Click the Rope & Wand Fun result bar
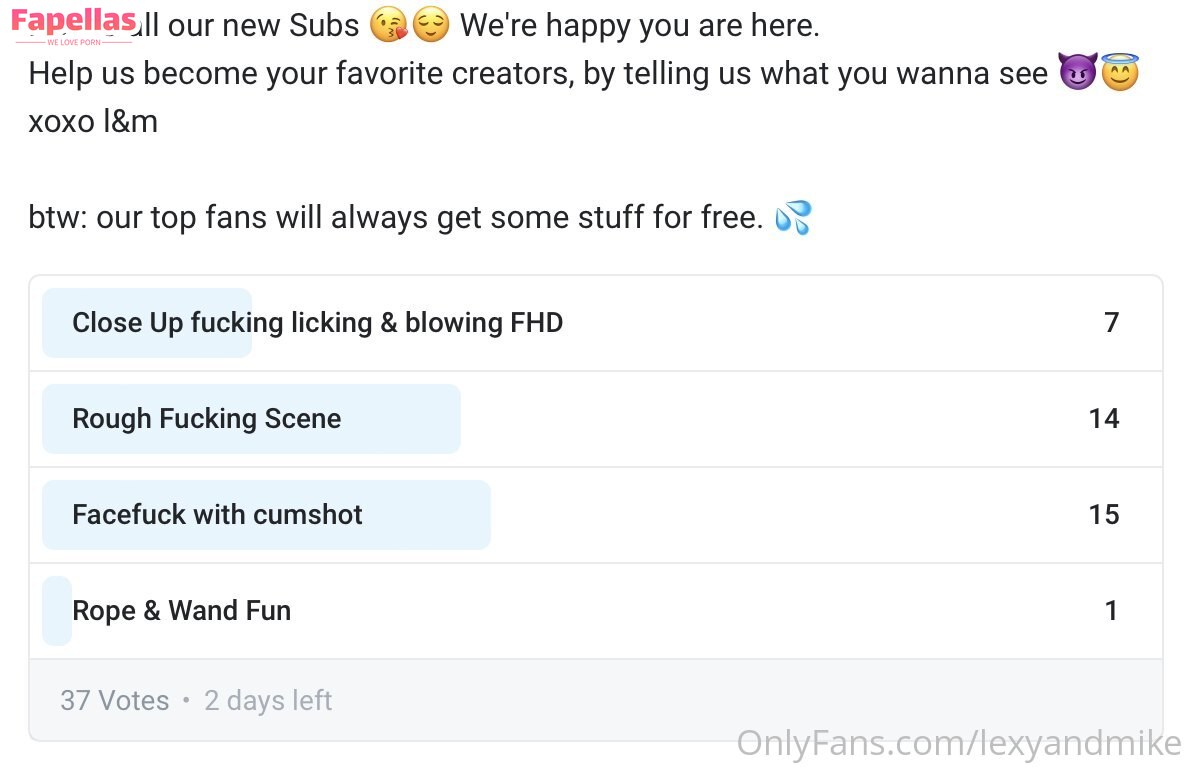 coord(57,611)
